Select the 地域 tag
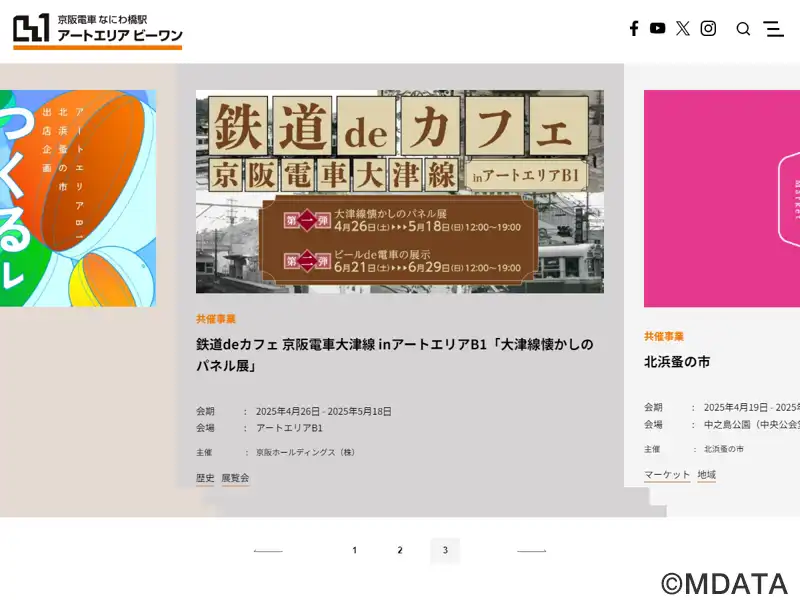 tap(707, 475)
